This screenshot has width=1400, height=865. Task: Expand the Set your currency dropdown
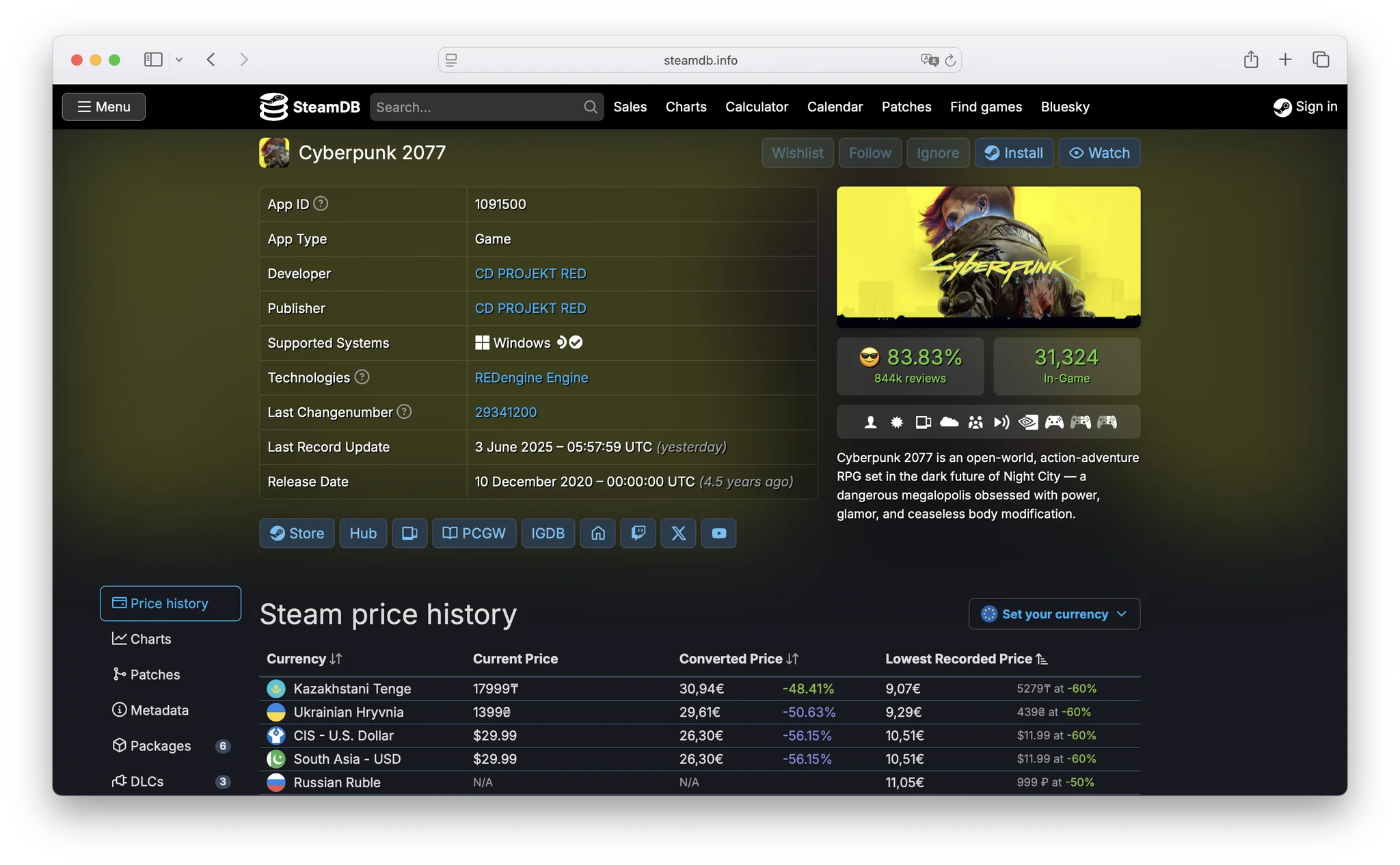1053,614
